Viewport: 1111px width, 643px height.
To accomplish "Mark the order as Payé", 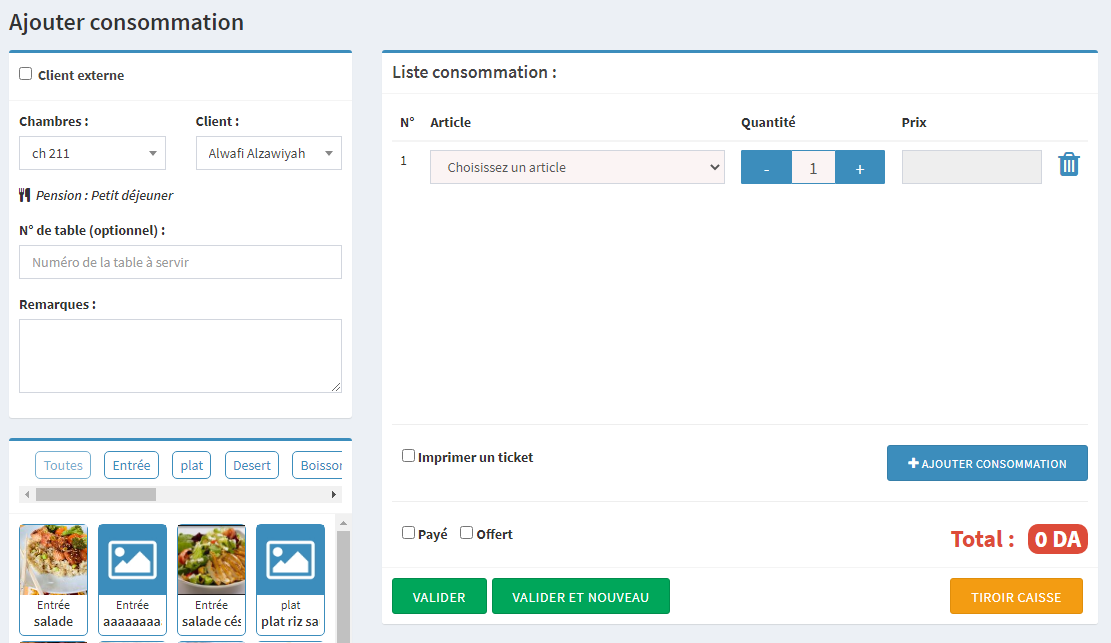I will pos(408,533).
